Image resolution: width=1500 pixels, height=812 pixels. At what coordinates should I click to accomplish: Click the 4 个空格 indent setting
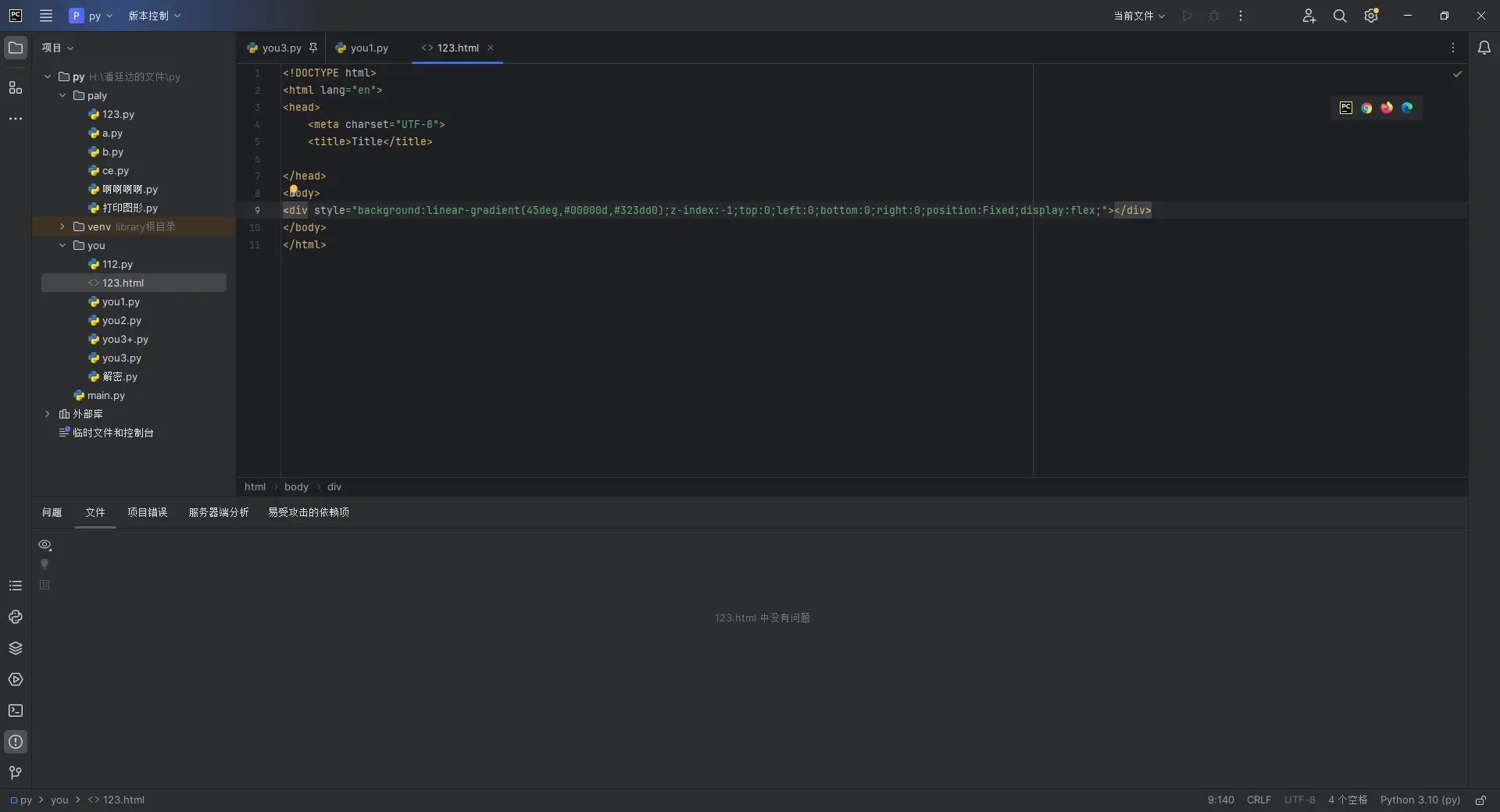point(1348,800)
